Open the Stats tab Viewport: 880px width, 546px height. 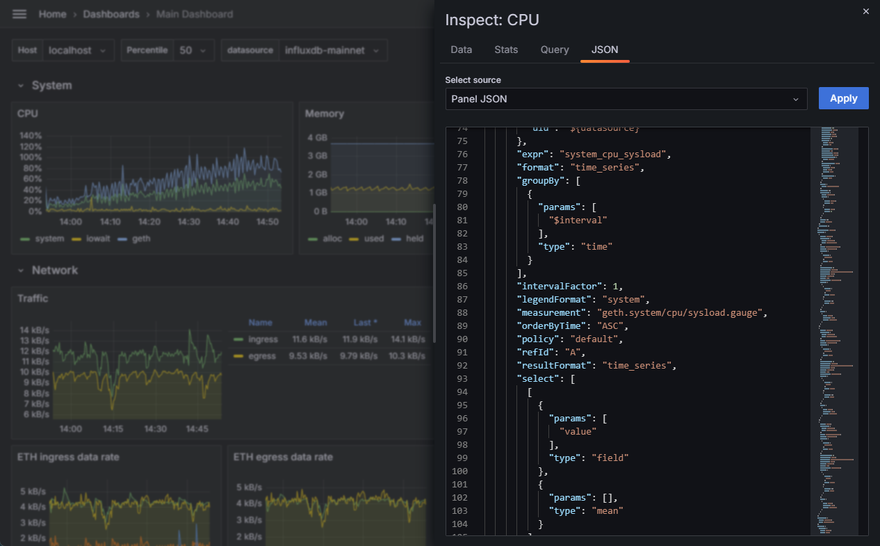click(x=506, y=50)
